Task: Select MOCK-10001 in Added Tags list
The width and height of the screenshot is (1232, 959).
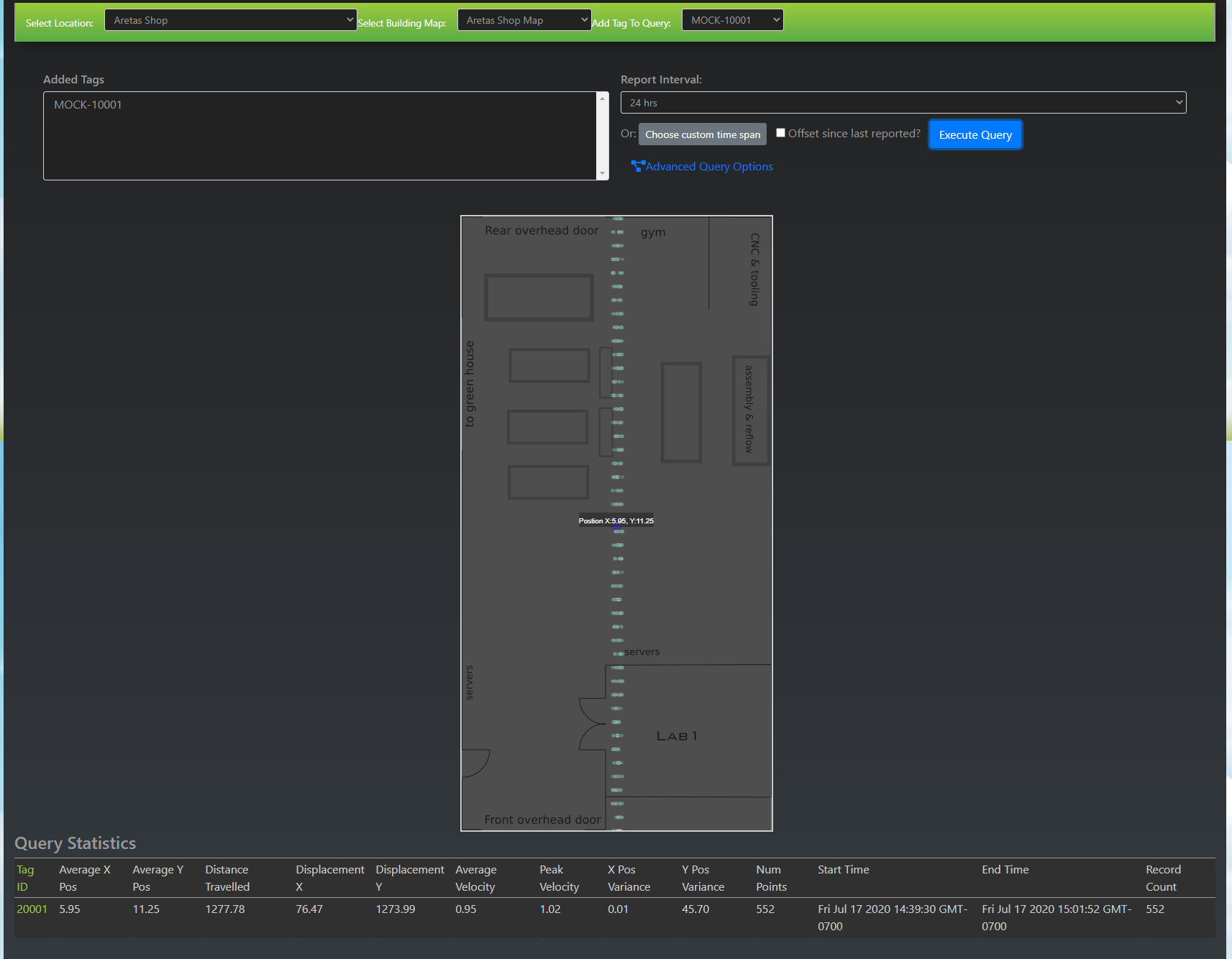Action: (x=88, y=105)
